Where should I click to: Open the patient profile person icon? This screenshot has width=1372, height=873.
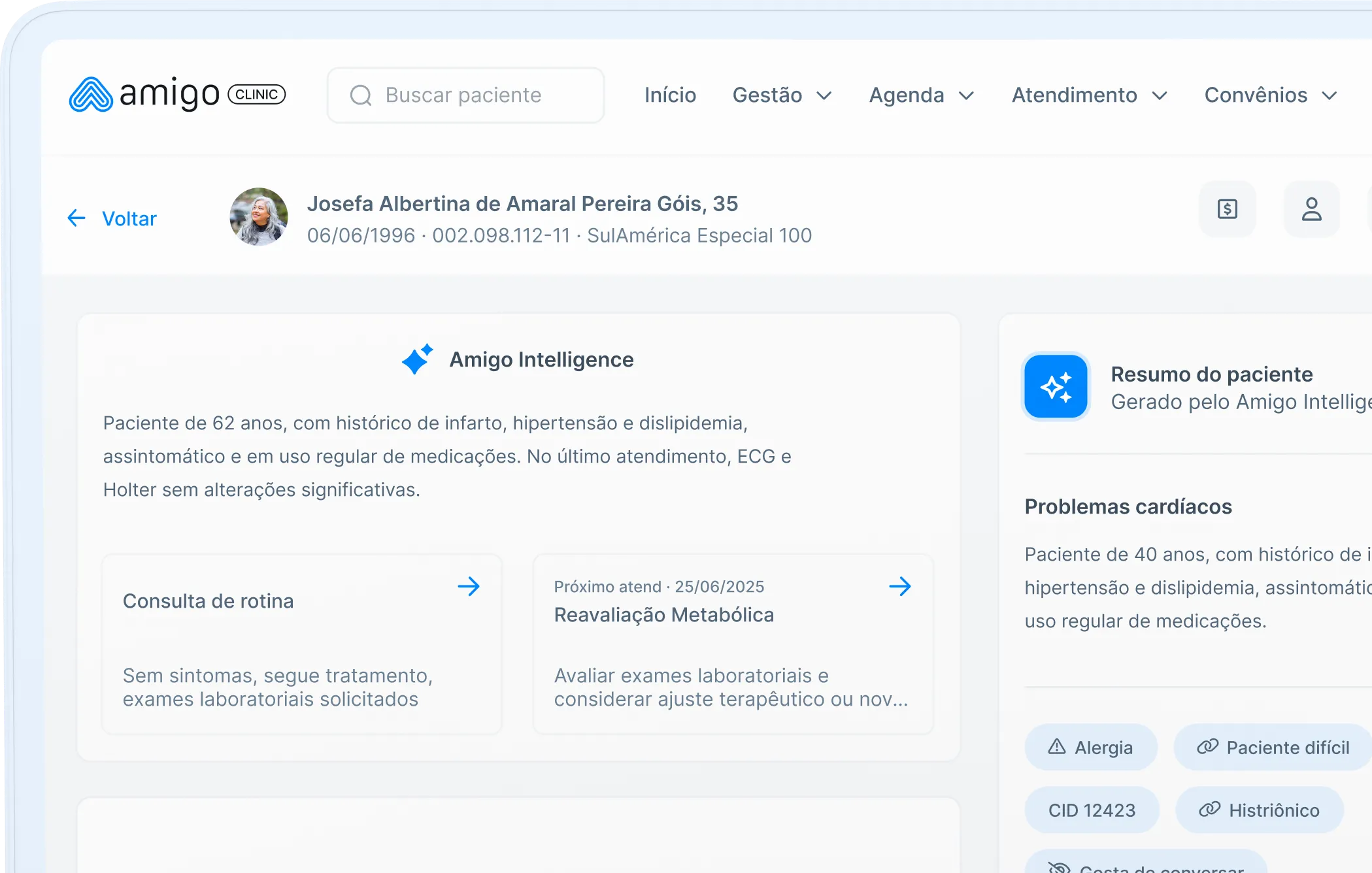click(x=1311, y=209)
